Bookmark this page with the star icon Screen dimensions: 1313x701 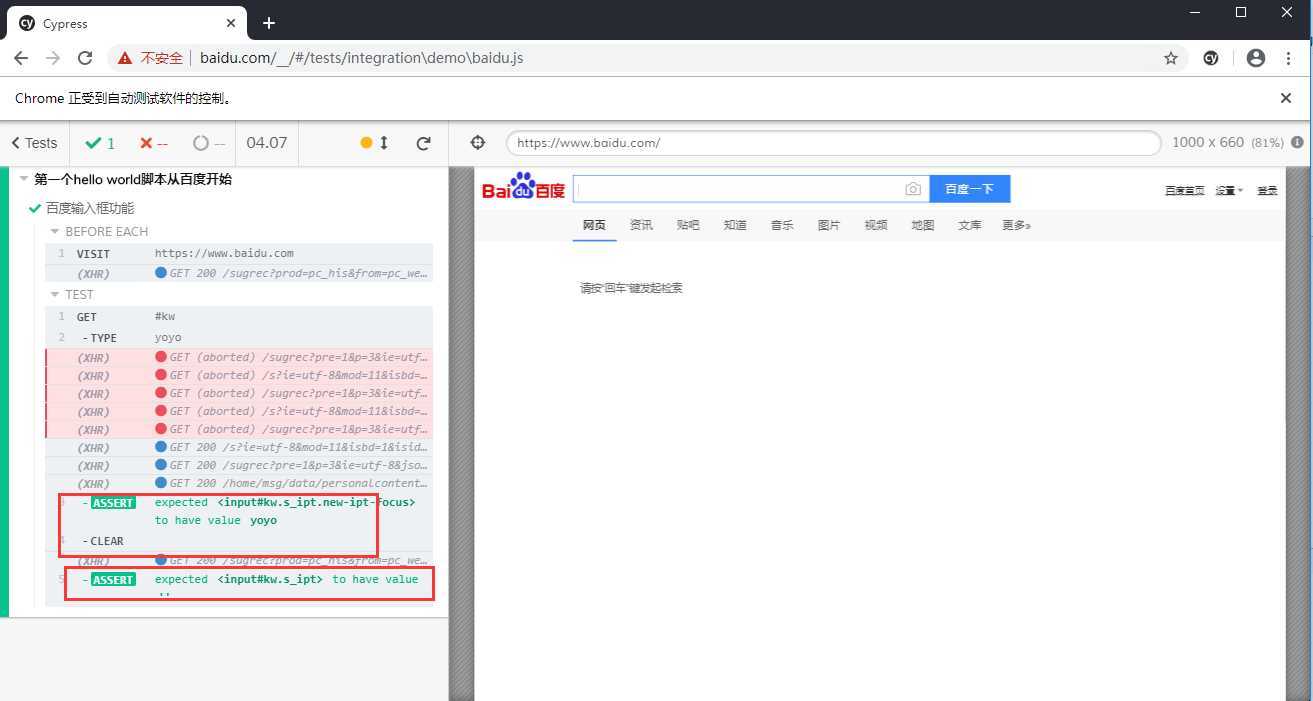tap(1171, 58)
